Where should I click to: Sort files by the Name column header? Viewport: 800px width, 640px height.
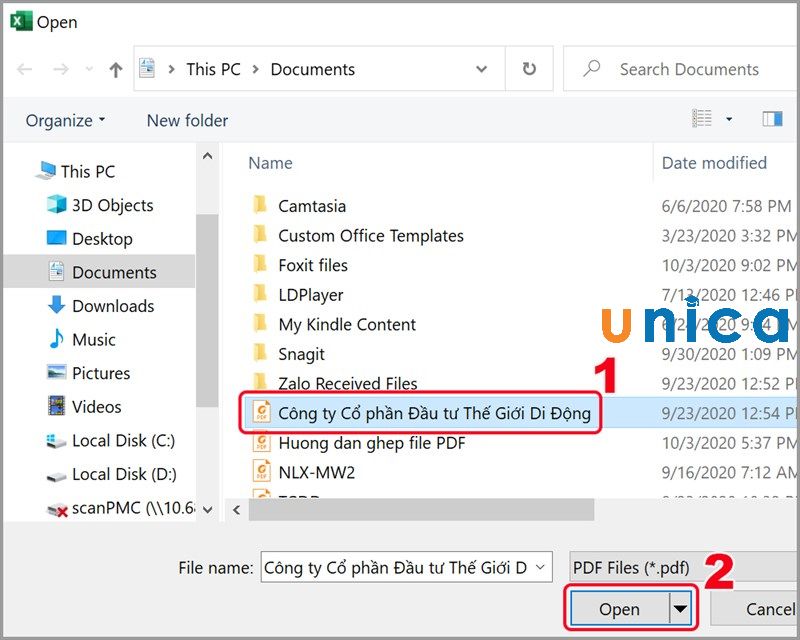pyautogui.click(x=271, y=163)
